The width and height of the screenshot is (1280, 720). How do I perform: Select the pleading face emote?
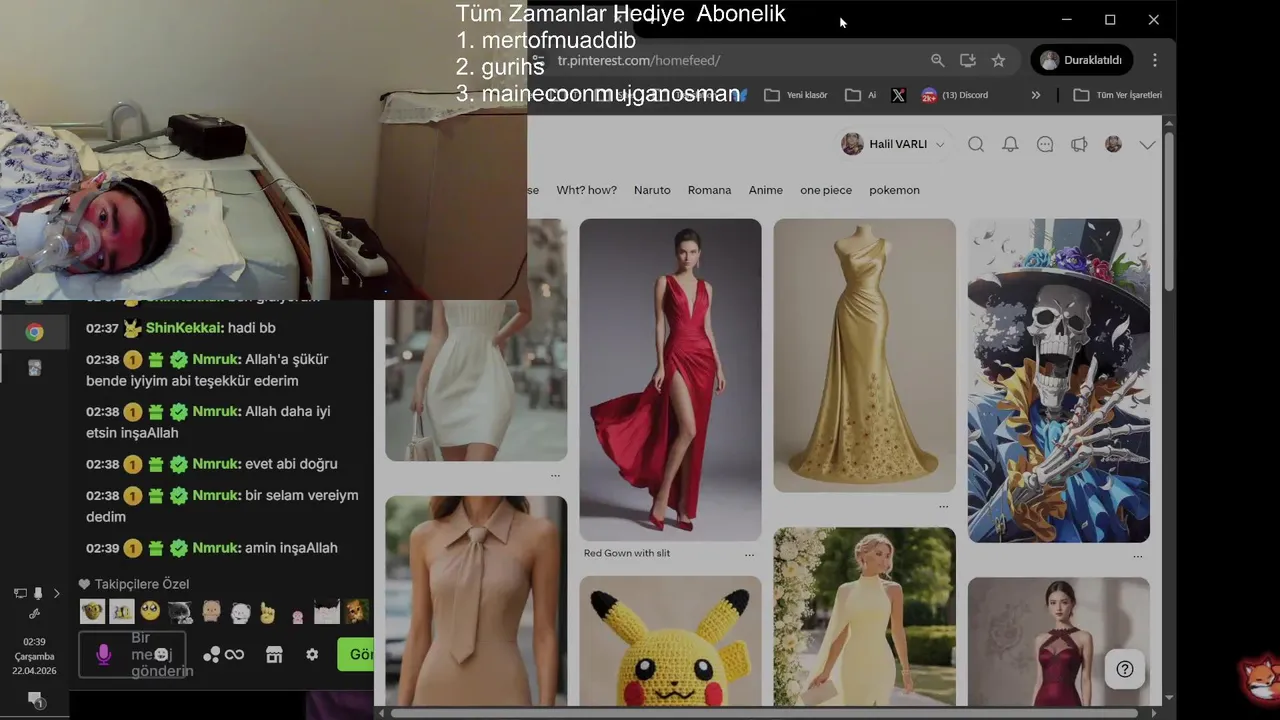point(150,611)
